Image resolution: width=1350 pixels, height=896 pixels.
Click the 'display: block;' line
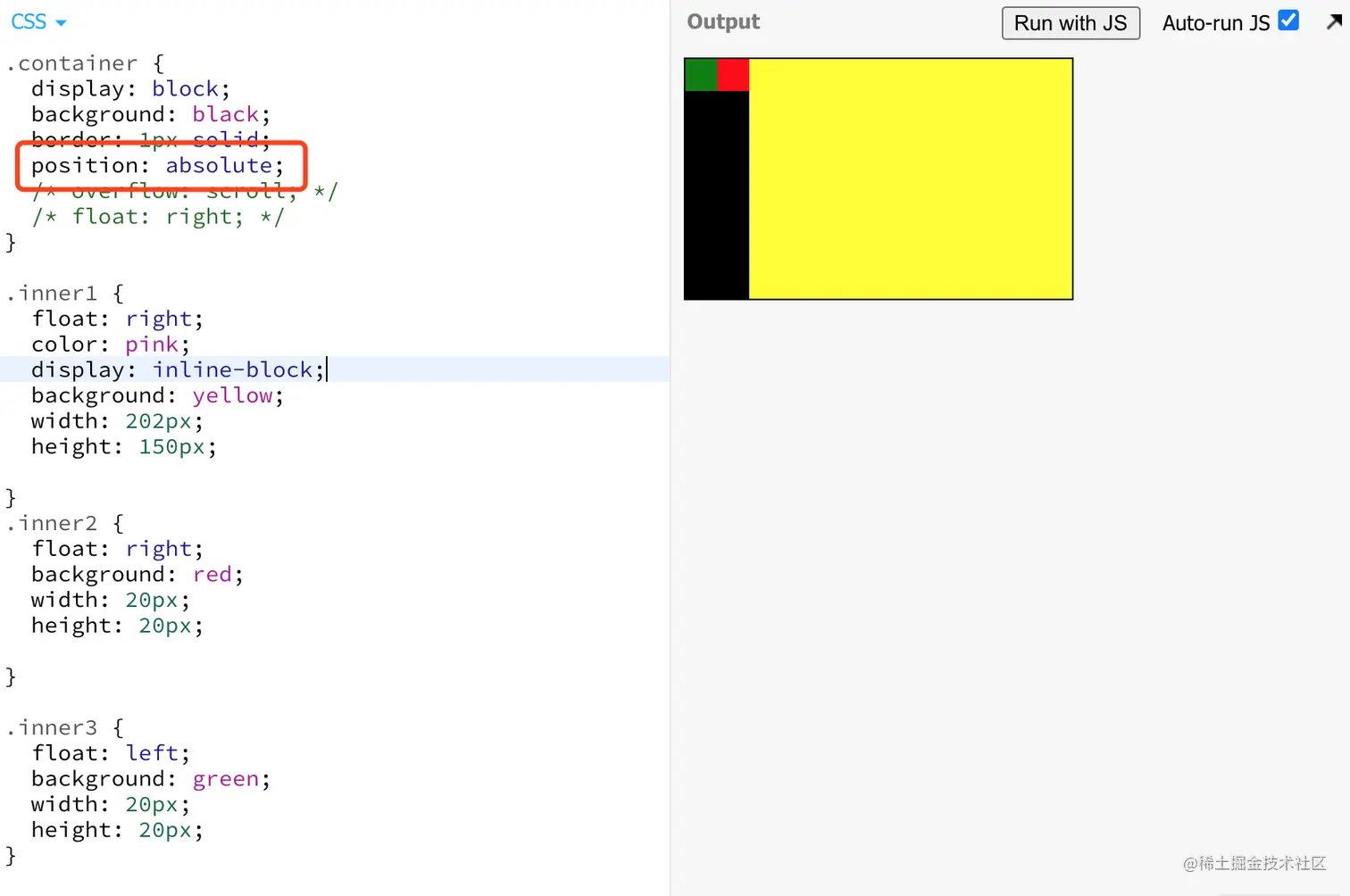[x=130, y=89]
